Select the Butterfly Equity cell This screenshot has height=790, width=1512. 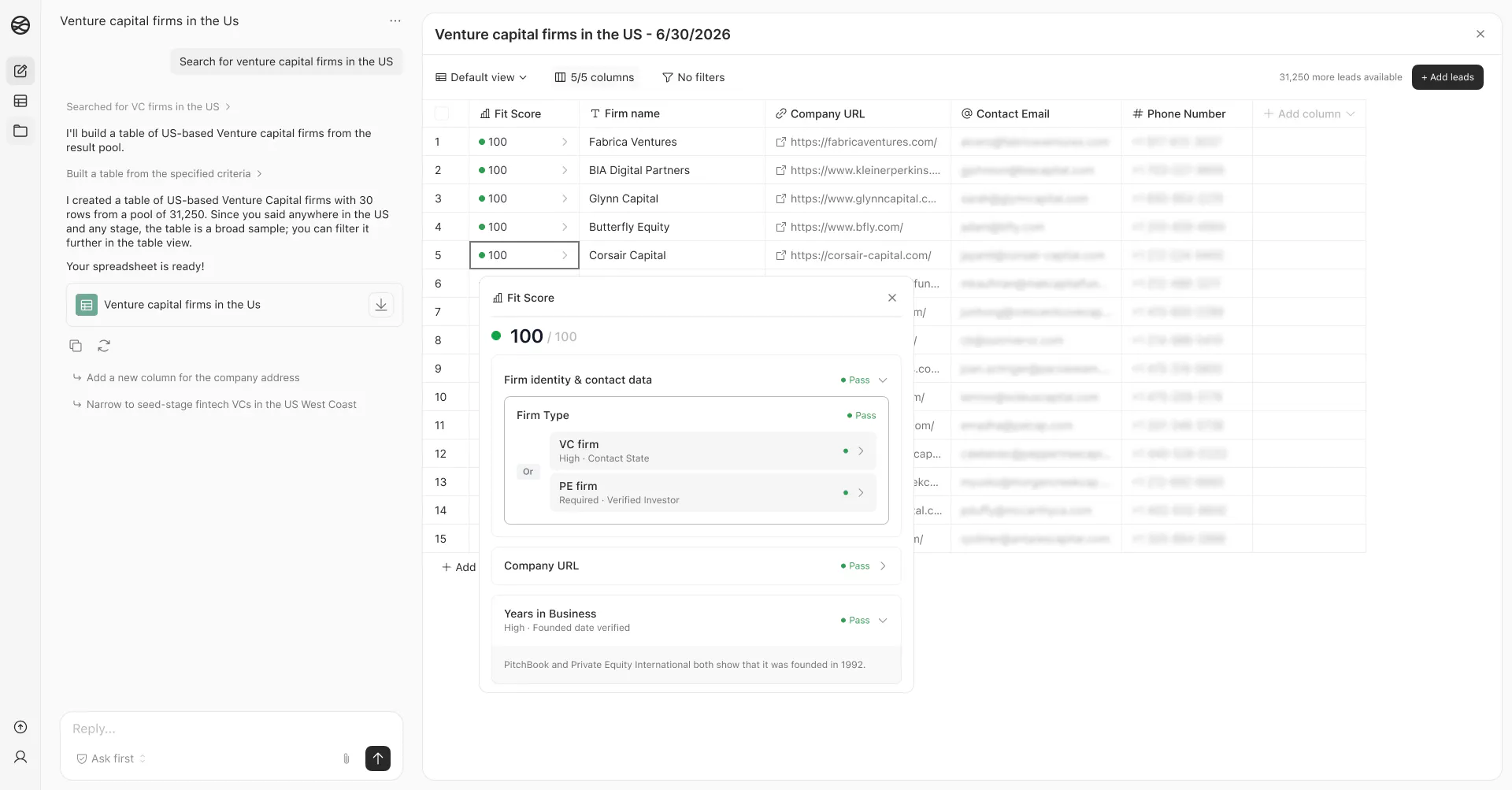tap(672, 227)
